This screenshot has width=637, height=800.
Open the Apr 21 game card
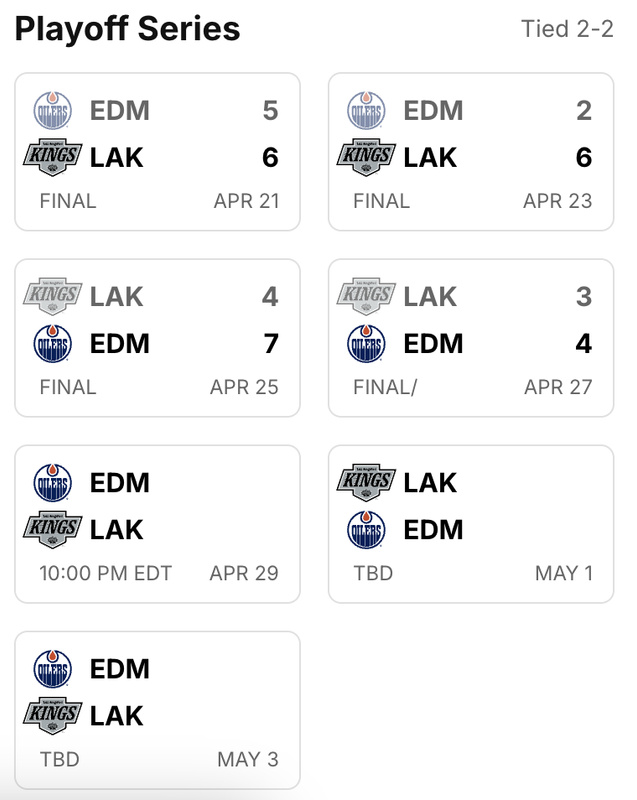click(158, 152)
